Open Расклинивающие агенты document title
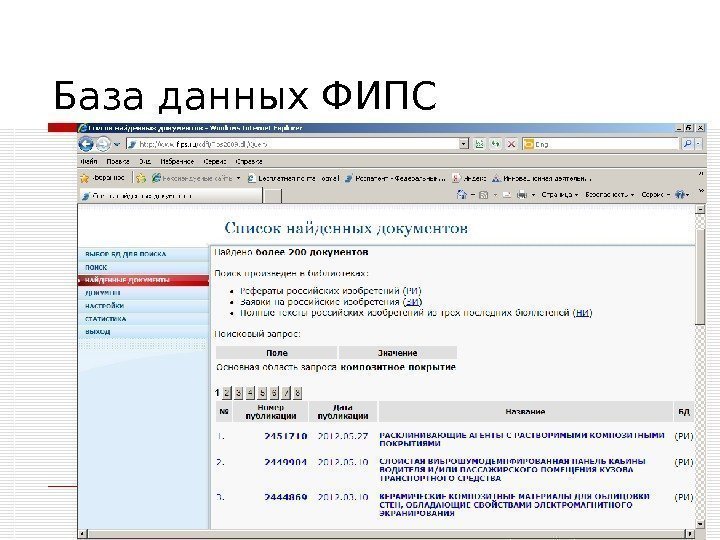The height and width of the screenshot is (540, 720). point(522,439)
